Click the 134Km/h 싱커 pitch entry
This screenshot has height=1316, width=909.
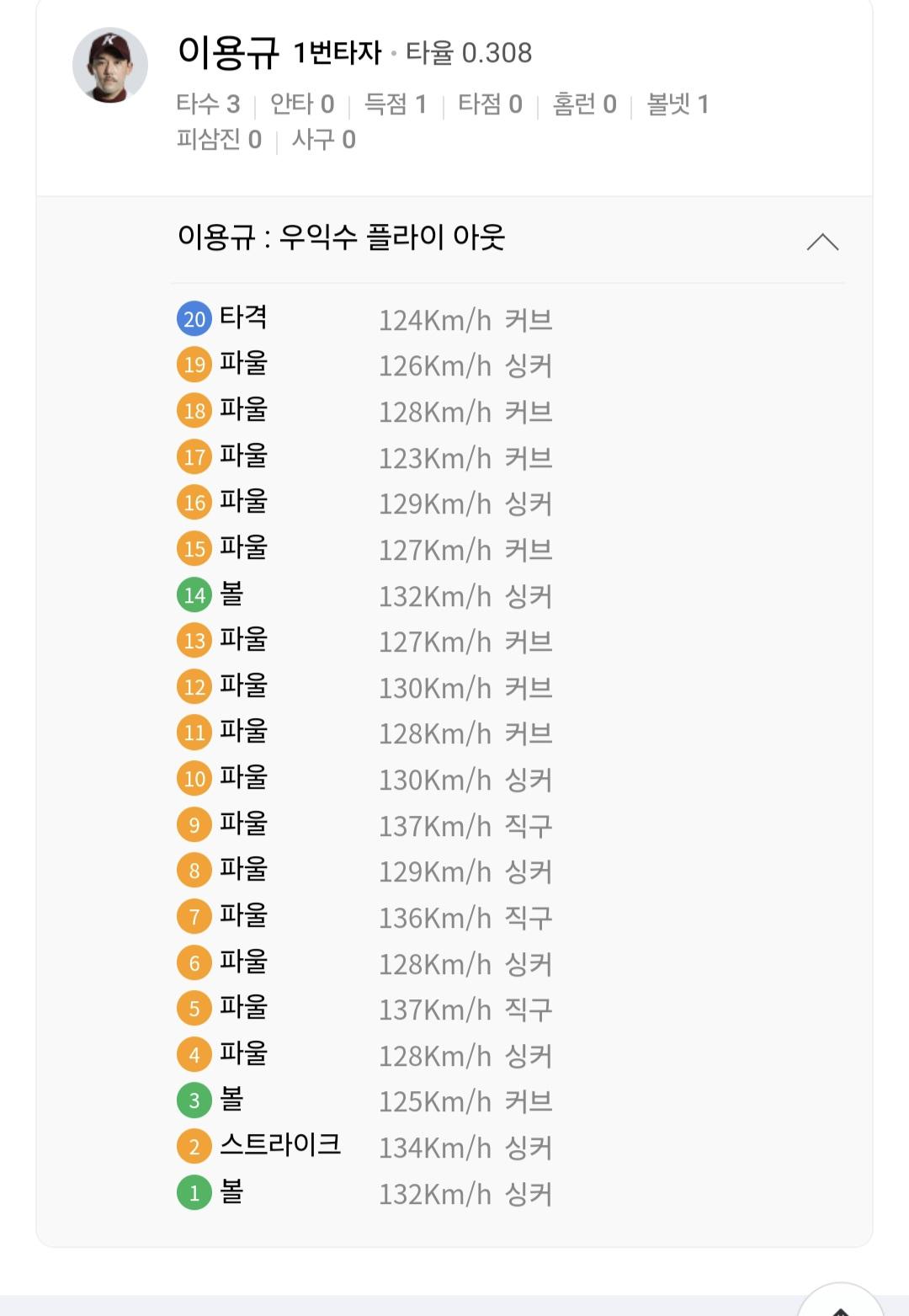(x=465, y=1148)
